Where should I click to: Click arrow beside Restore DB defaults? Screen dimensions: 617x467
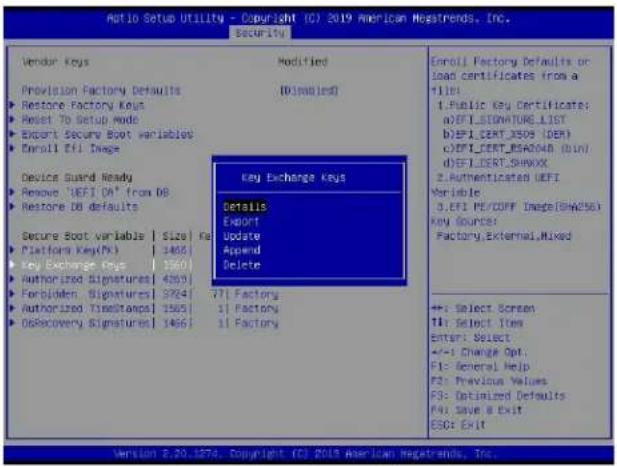12,207
